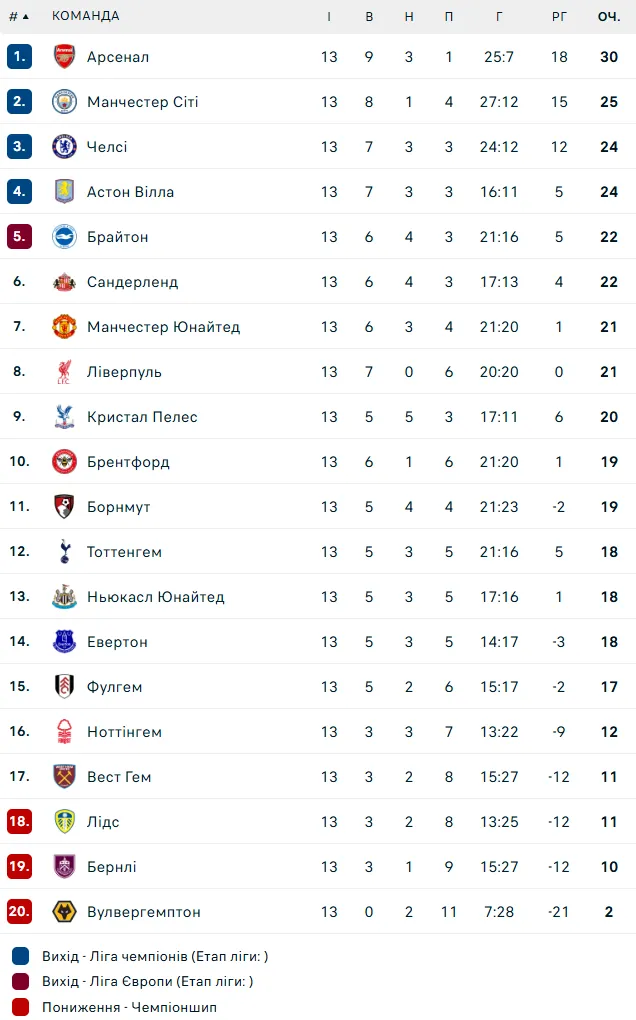Sort standings by ОЧ. points column
This screenshot has height=1020, width=636.
click(609, 16)
